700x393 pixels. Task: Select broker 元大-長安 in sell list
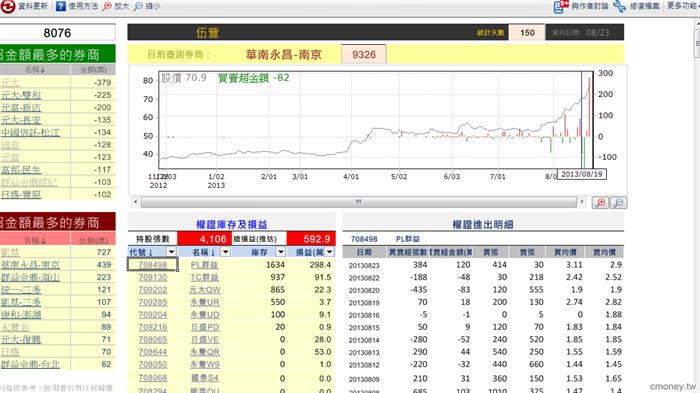click(21, 120)
